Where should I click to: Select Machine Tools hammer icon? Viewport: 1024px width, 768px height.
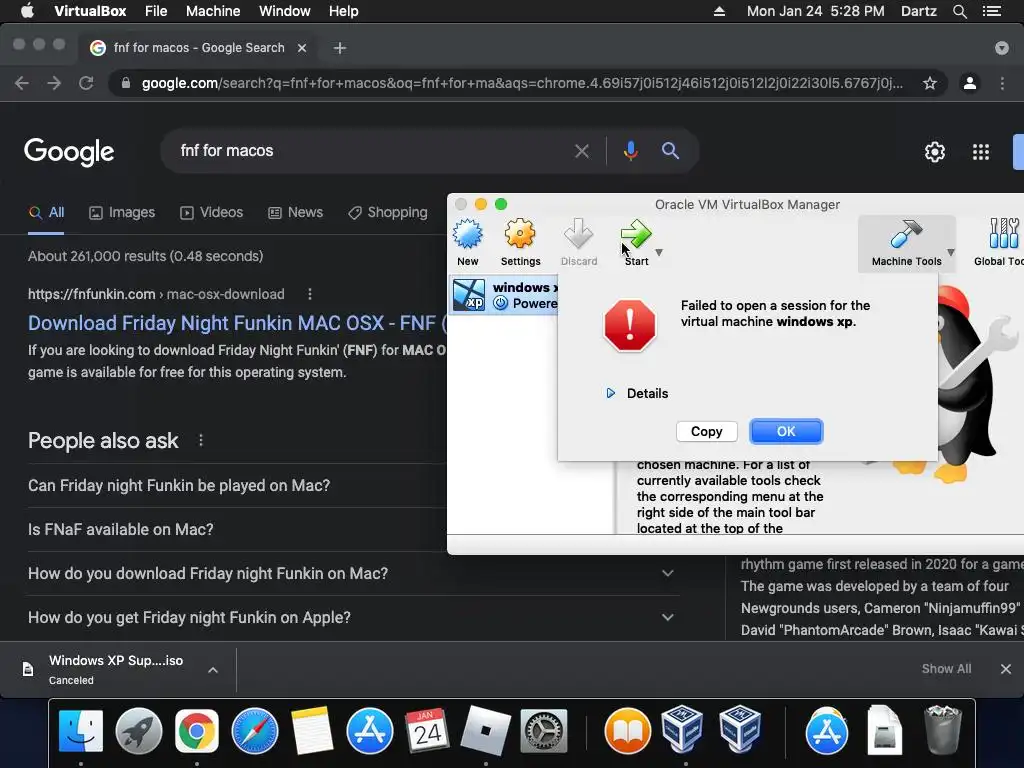(905, 234)
